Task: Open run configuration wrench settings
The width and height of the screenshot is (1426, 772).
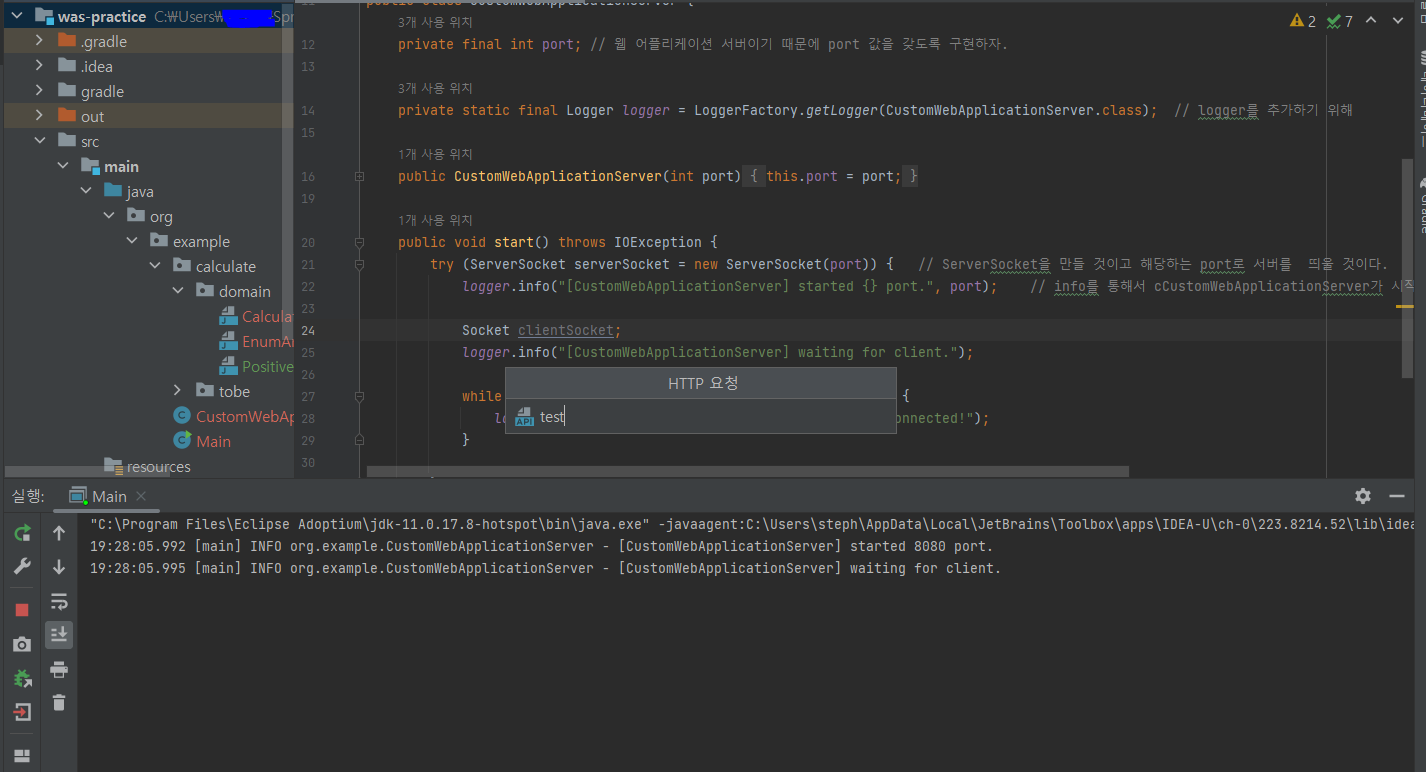Action: point(22,567)
